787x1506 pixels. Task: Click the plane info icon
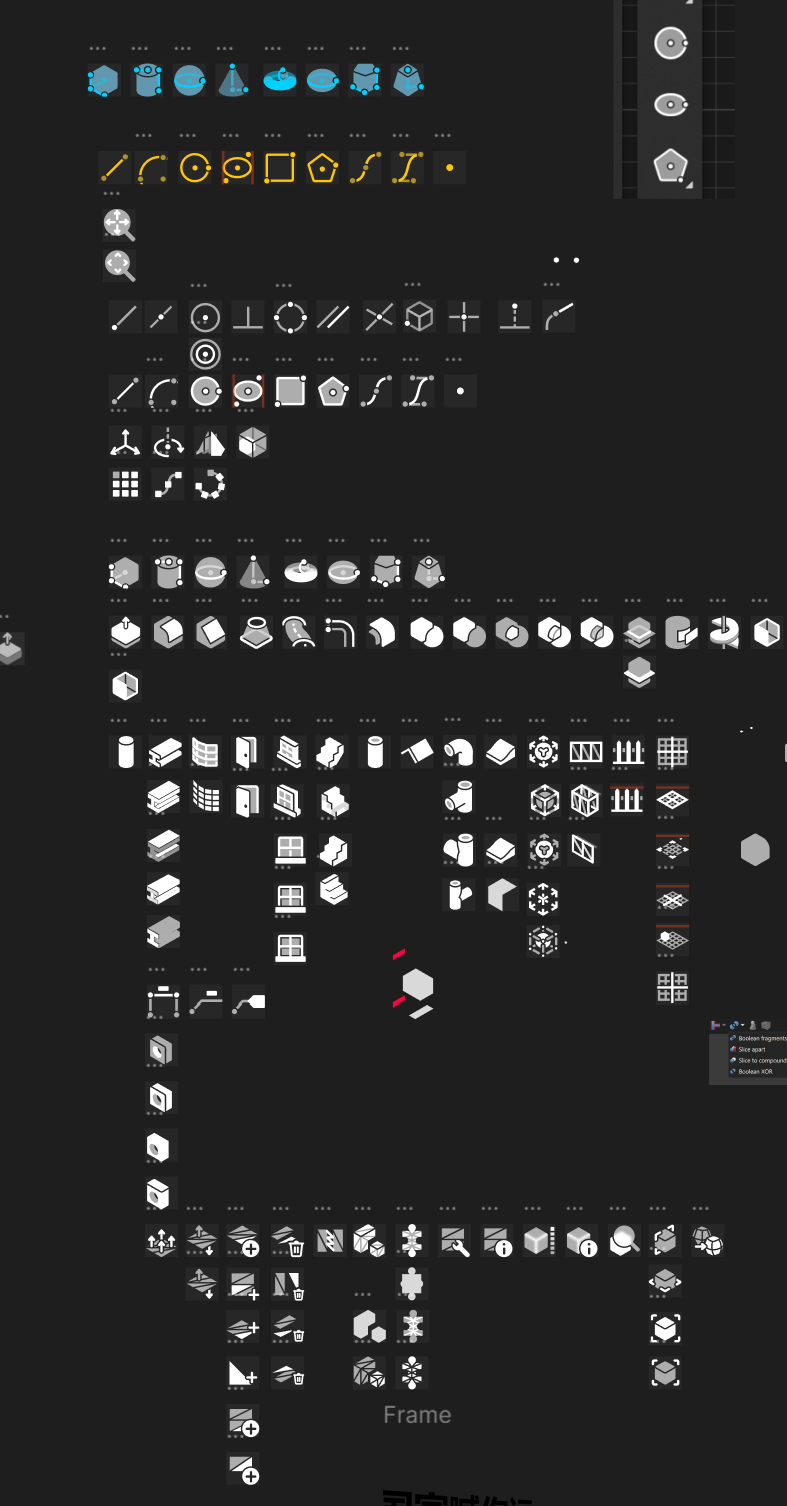click(497, 1242)
